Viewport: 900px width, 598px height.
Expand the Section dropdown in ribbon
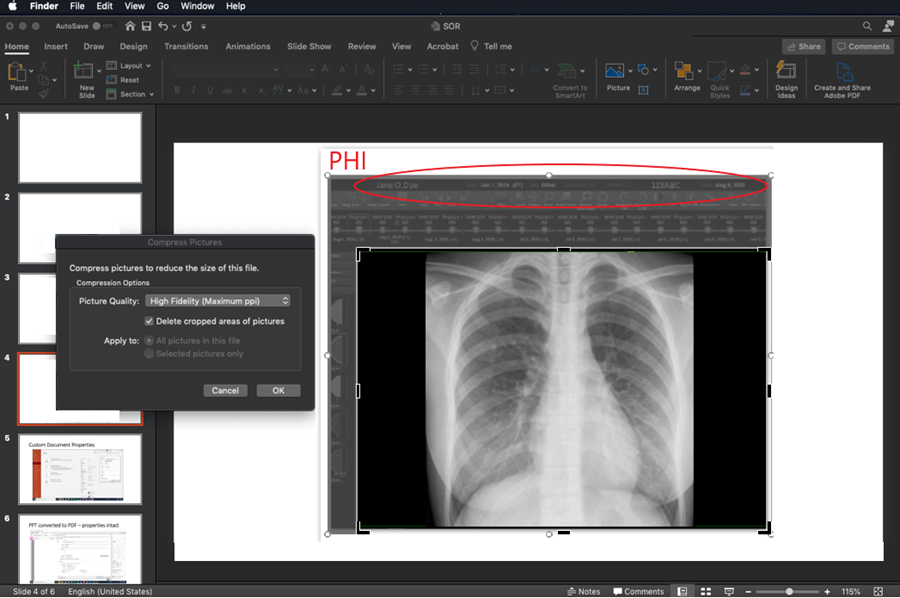(x=136, y=94)
